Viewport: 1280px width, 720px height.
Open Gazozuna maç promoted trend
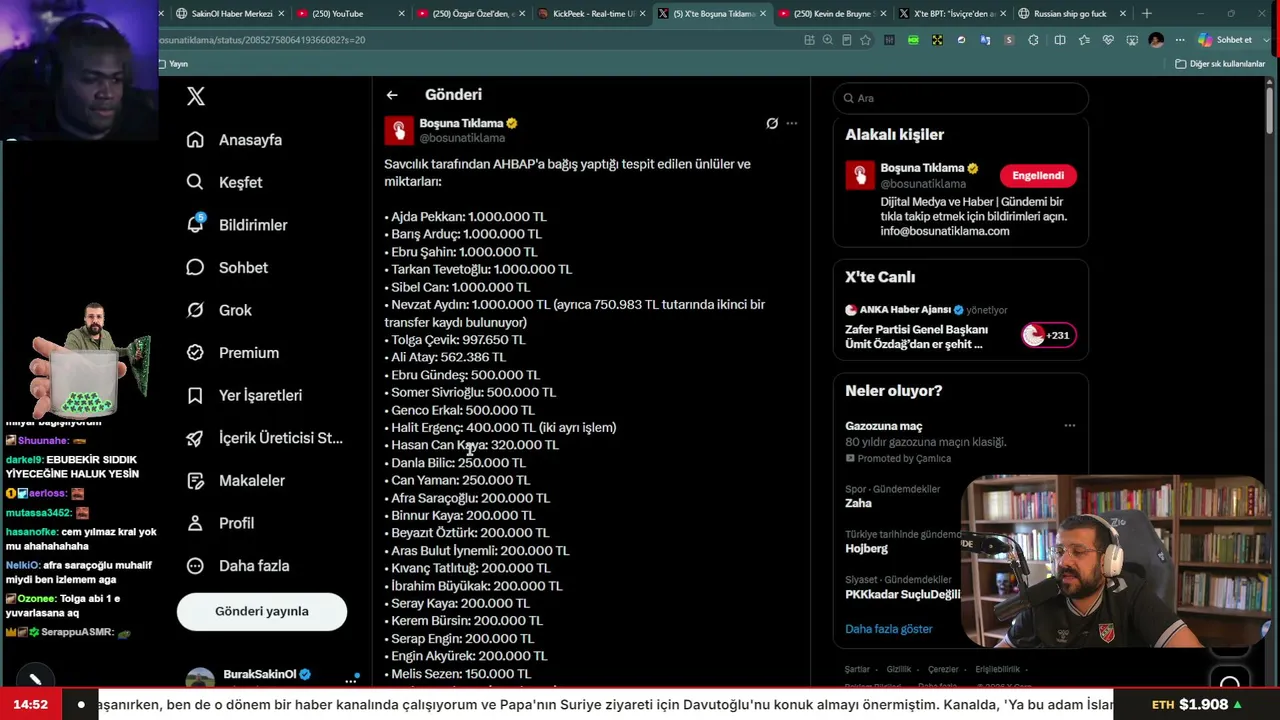[x=884, y=426]
